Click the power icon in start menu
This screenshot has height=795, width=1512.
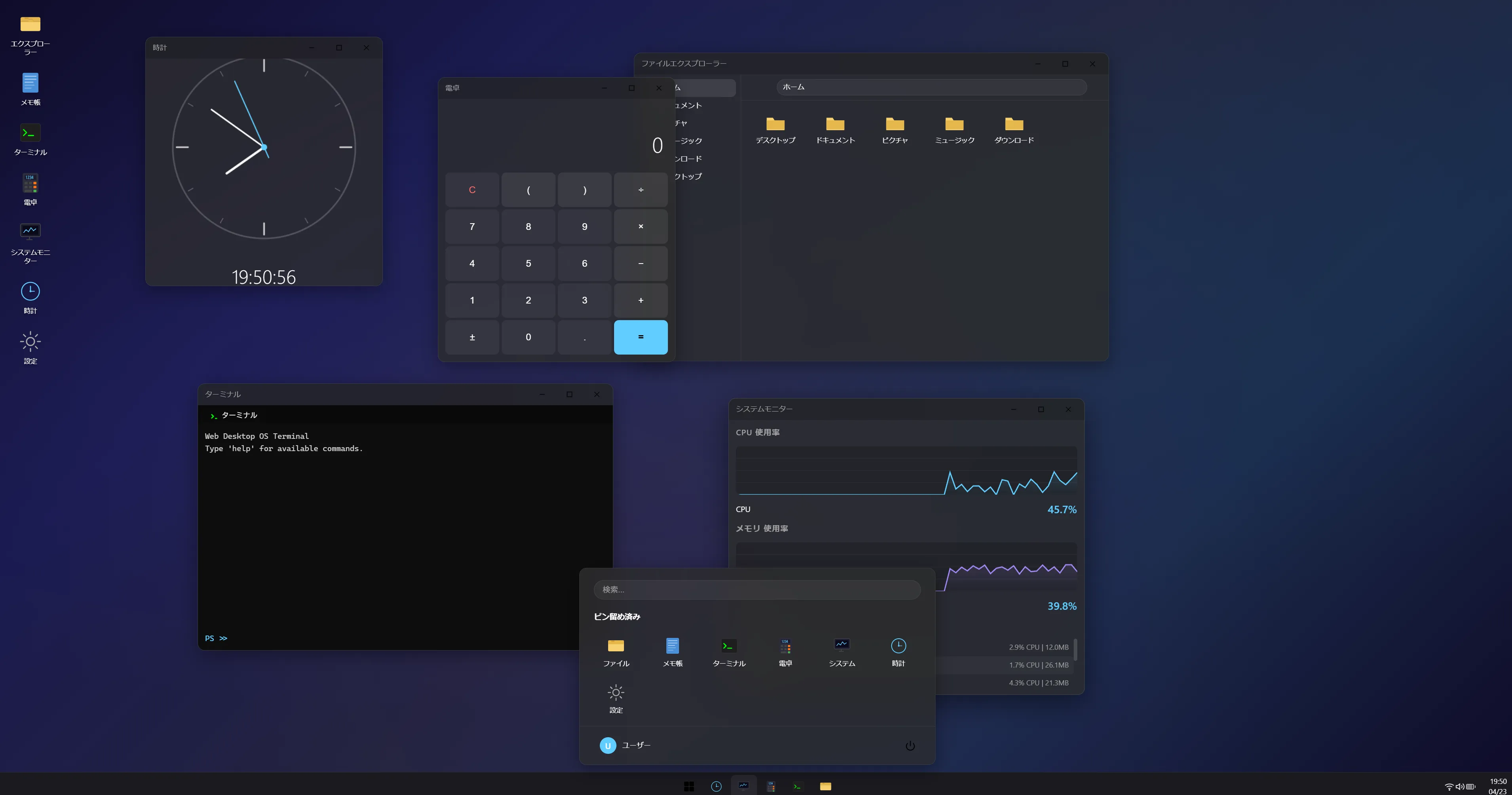(x=910, y=746)
